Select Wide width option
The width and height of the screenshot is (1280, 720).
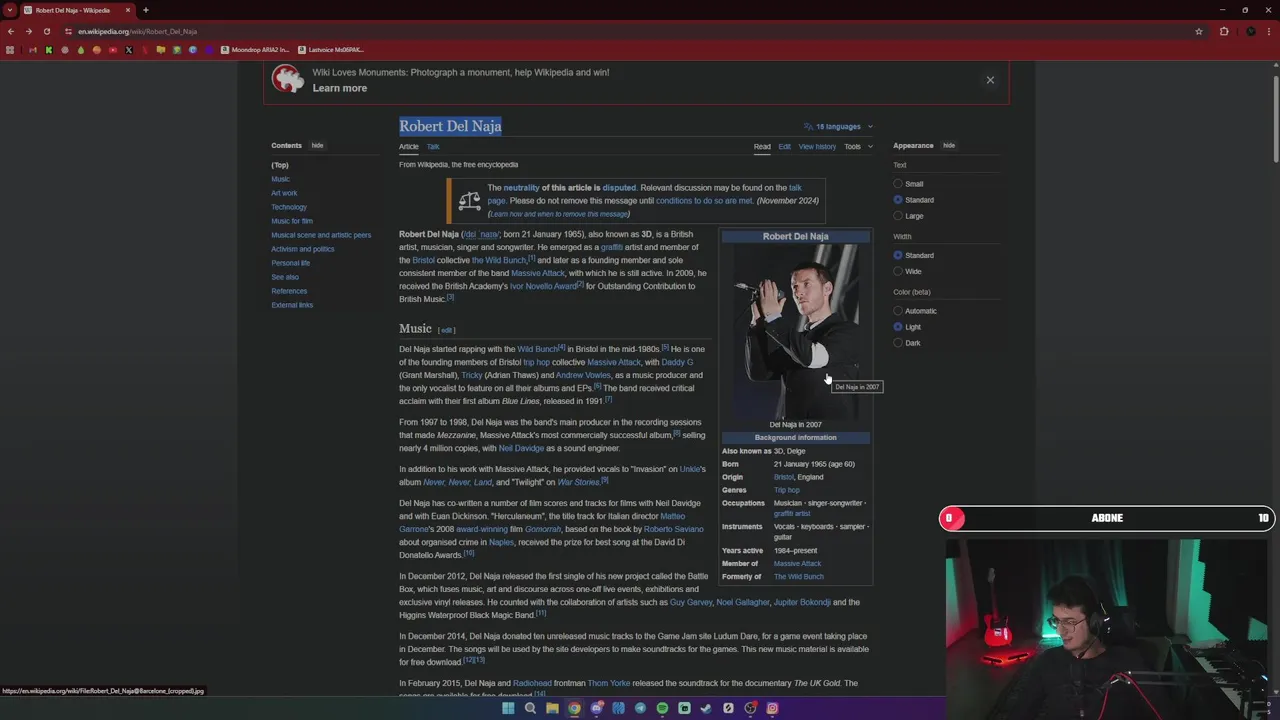pyautogui.click(x=898, y=271)
